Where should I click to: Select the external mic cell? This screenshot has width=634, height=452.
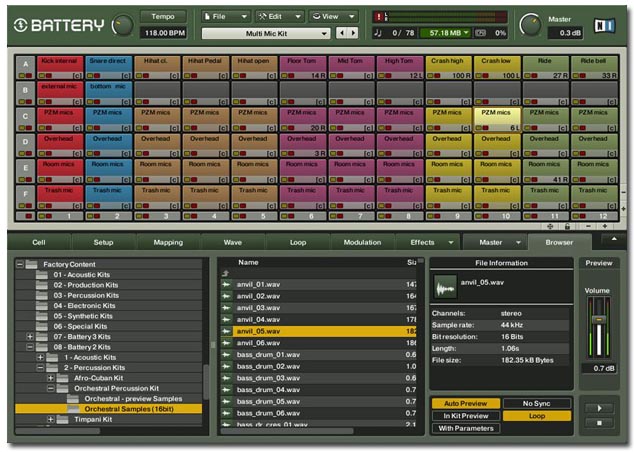pos(60,93)
